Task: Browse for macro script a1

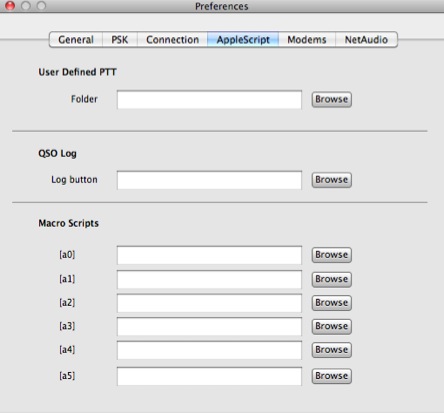Action: click(x=332, y=279)
